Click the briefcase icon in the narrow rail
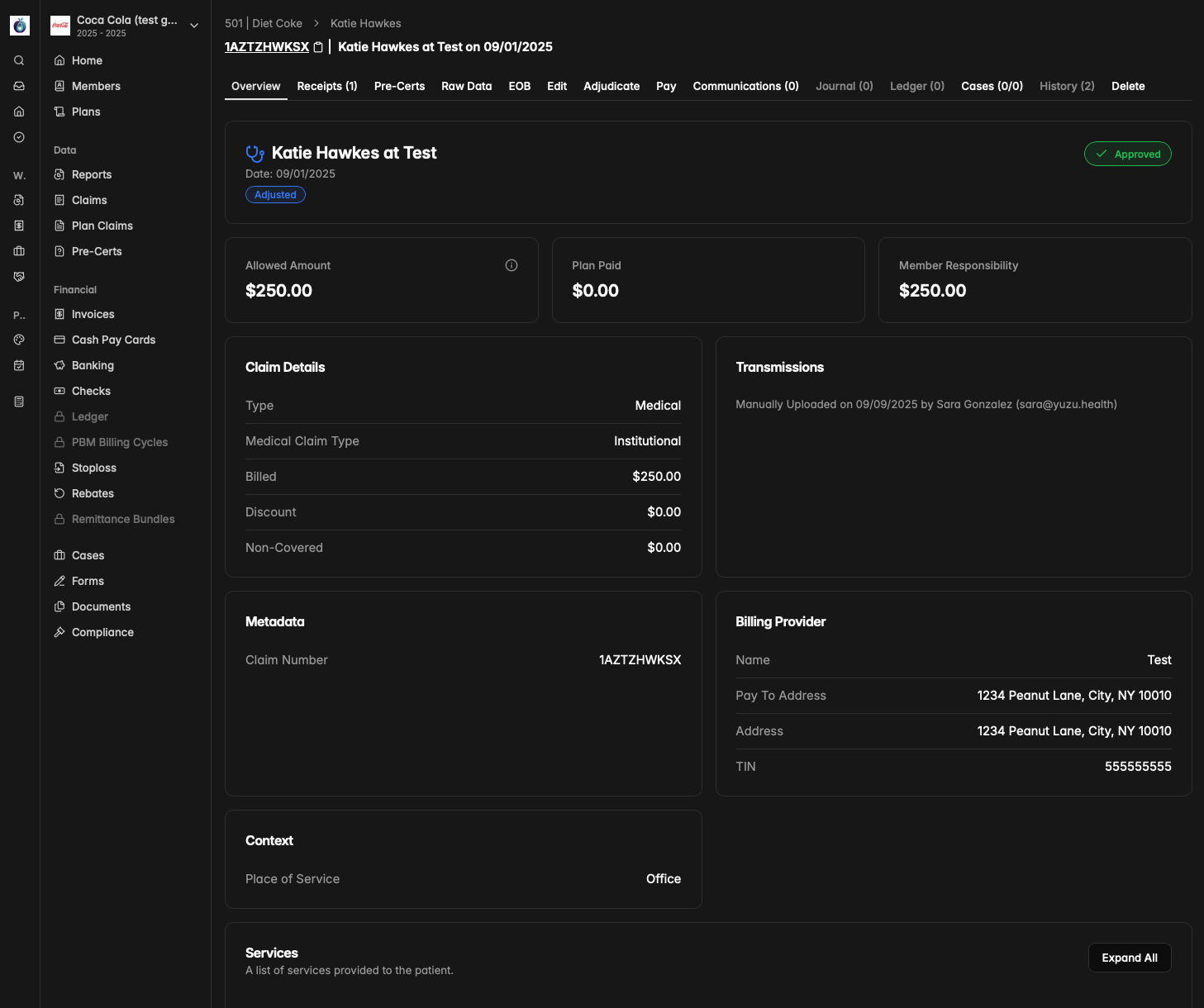 19,251
